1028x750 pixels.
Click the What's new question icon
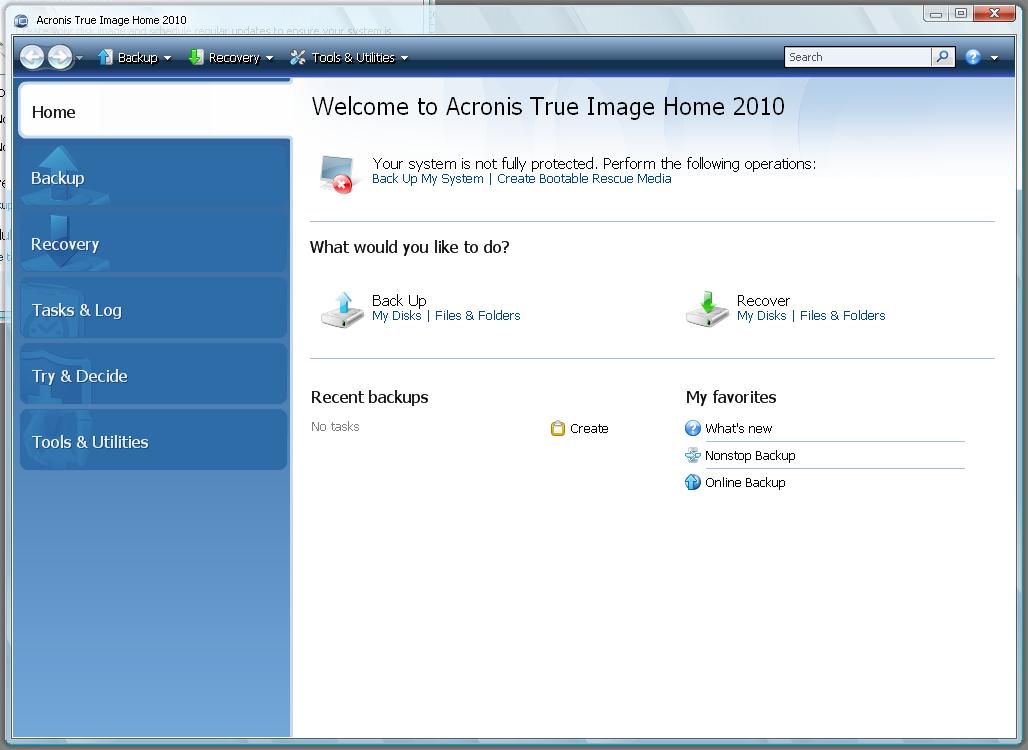pyautogui.click(x=693, y=428)
